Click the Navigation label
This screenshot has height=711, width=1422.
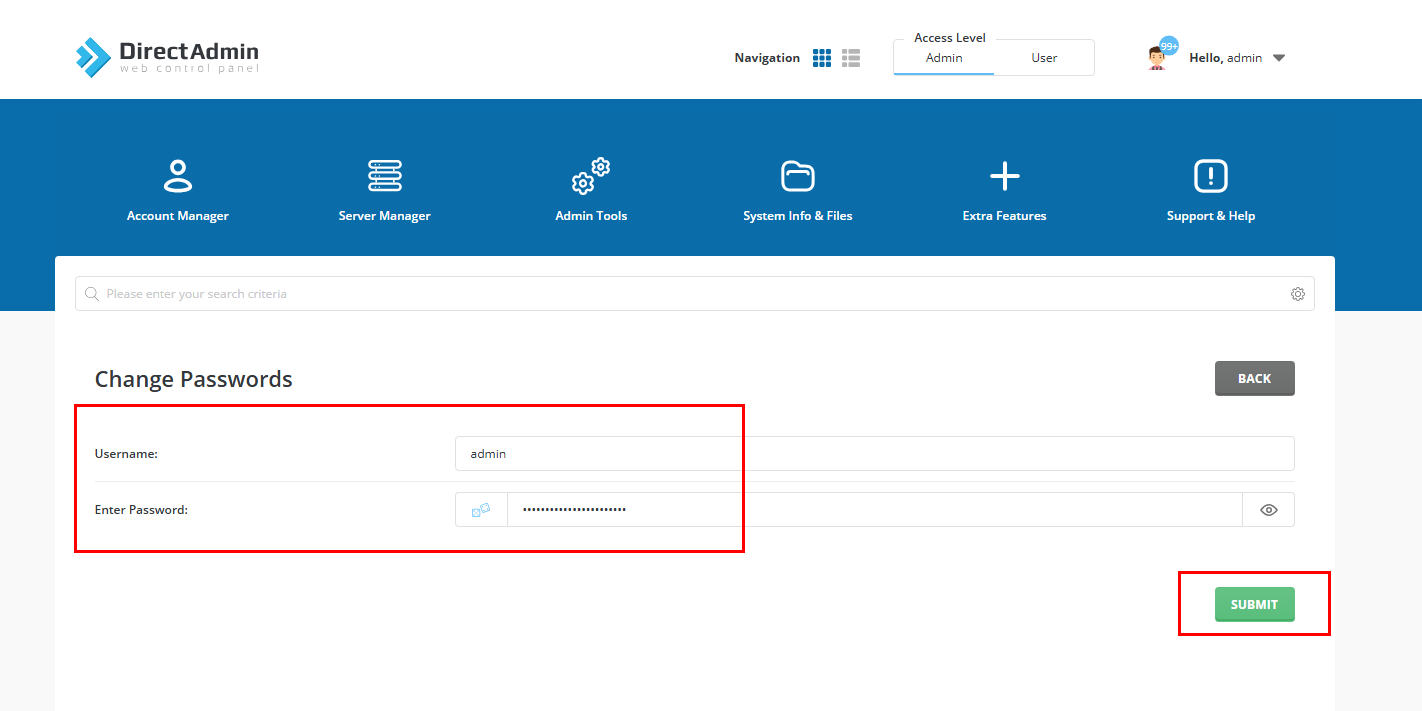click(767, 58)
